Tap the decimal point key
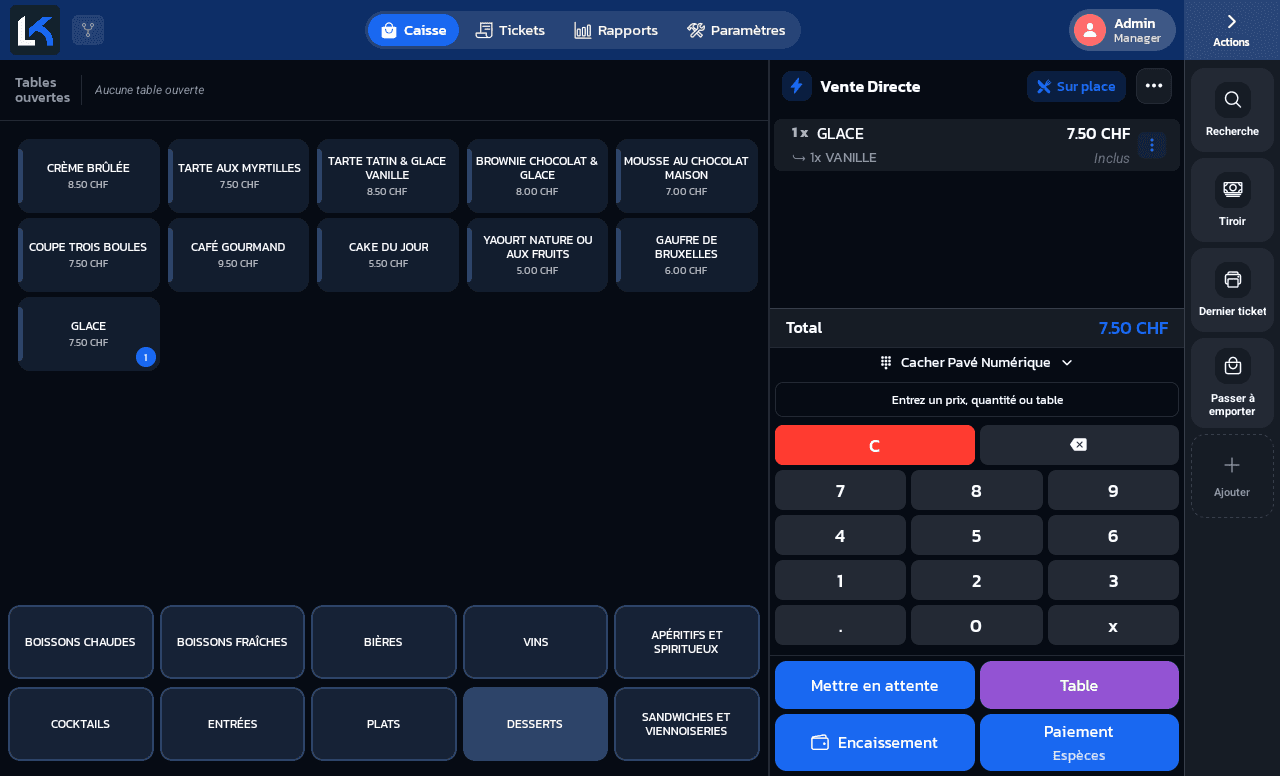Screen dimensions: 1280x776 click(x=840, y=626)
